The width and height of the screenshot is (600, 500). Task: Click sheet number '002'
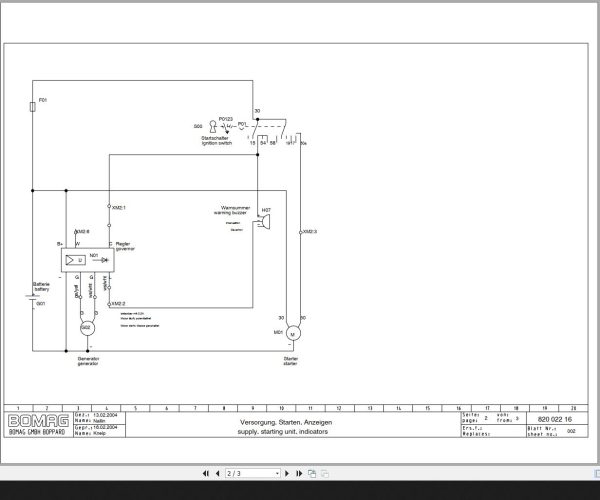[571, 431]
